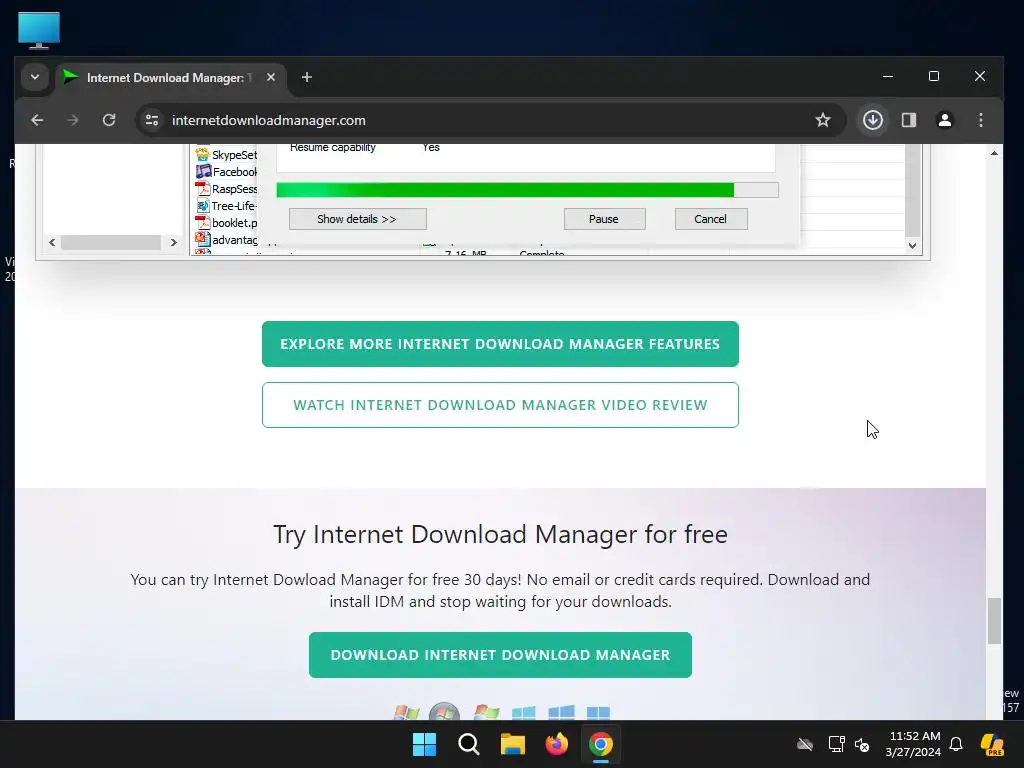The width and height of the screenshot is (1024, 768).
Task: Click the PRE-badged icon in taskbar corner
Action: click(992, 744)
